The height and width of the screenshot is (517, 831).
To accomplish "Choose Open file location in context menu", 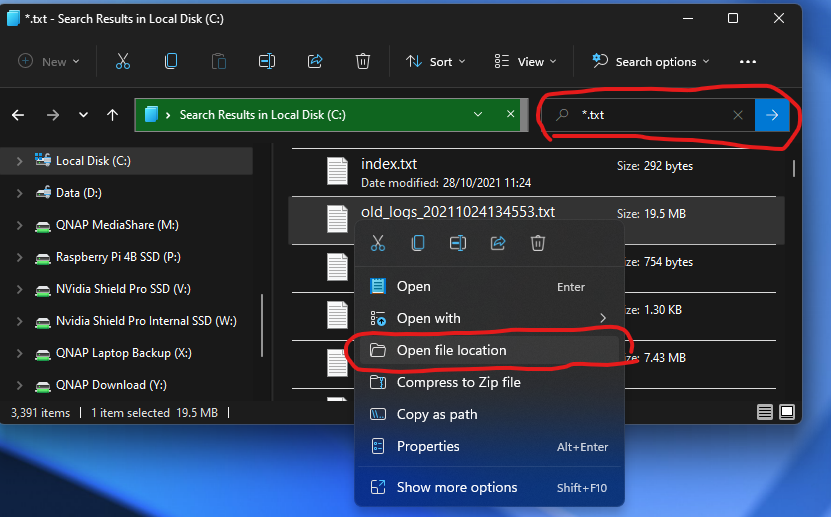I will [451, 350].
